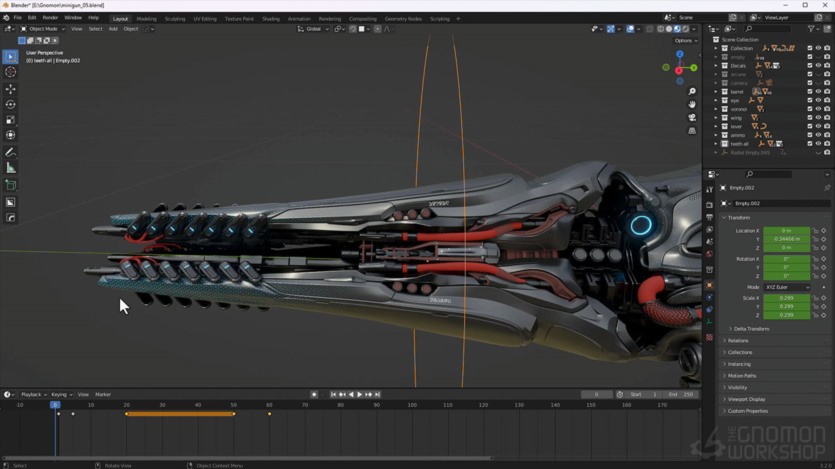Click the Location Y value field
Viewport: 835px width, 469px height.
tap(787, 239)
